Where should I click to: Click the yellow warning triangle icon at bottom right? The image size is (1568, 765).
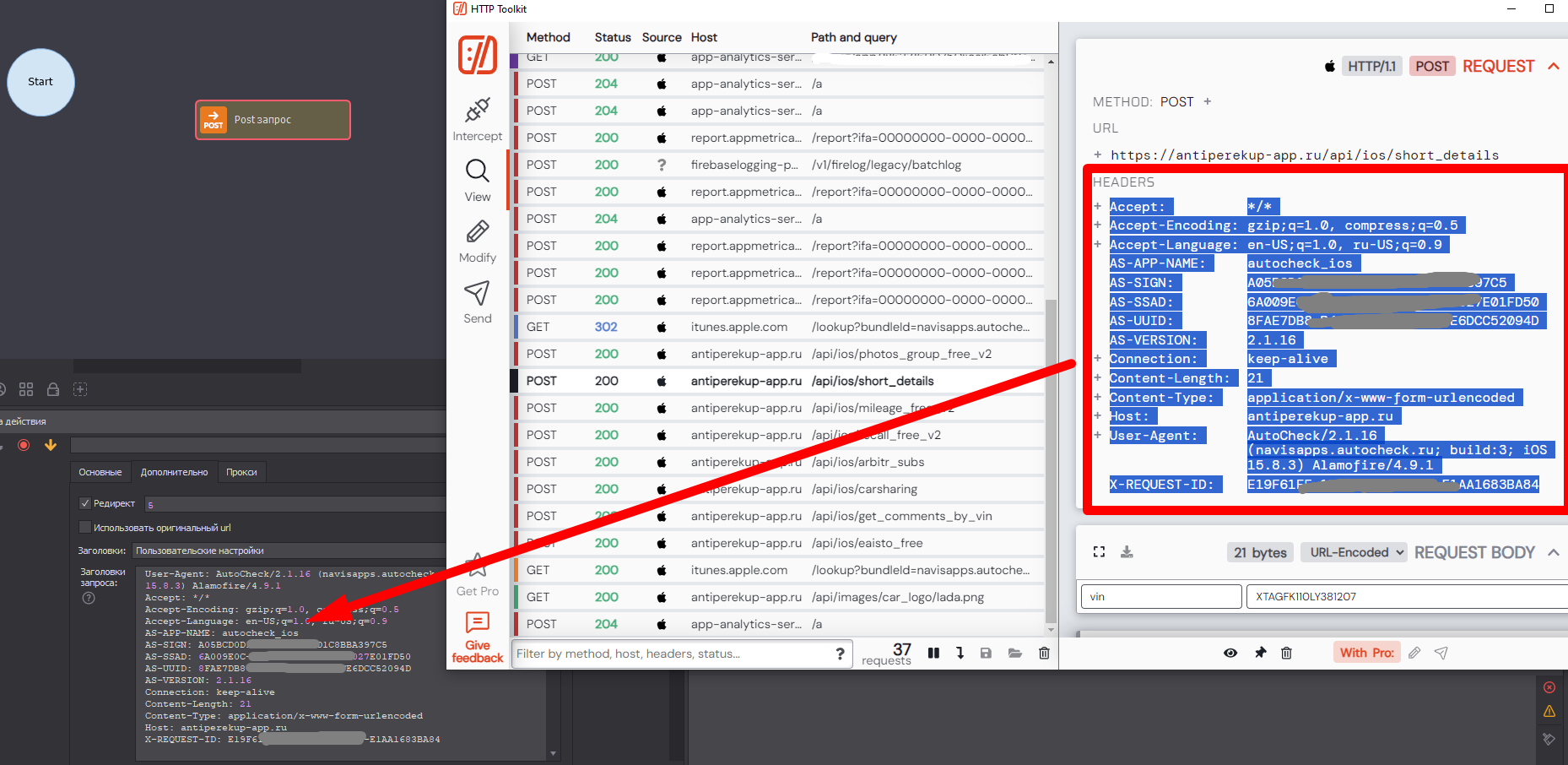[1549, 711]
